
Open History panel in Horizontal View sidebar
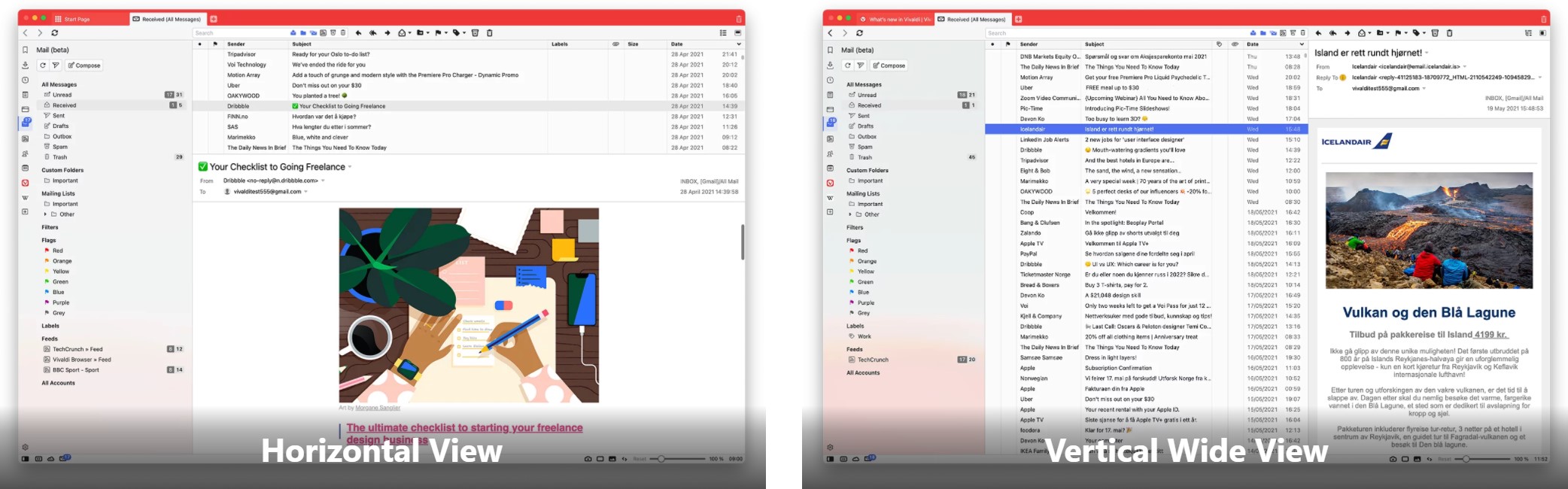coord(25,80)
